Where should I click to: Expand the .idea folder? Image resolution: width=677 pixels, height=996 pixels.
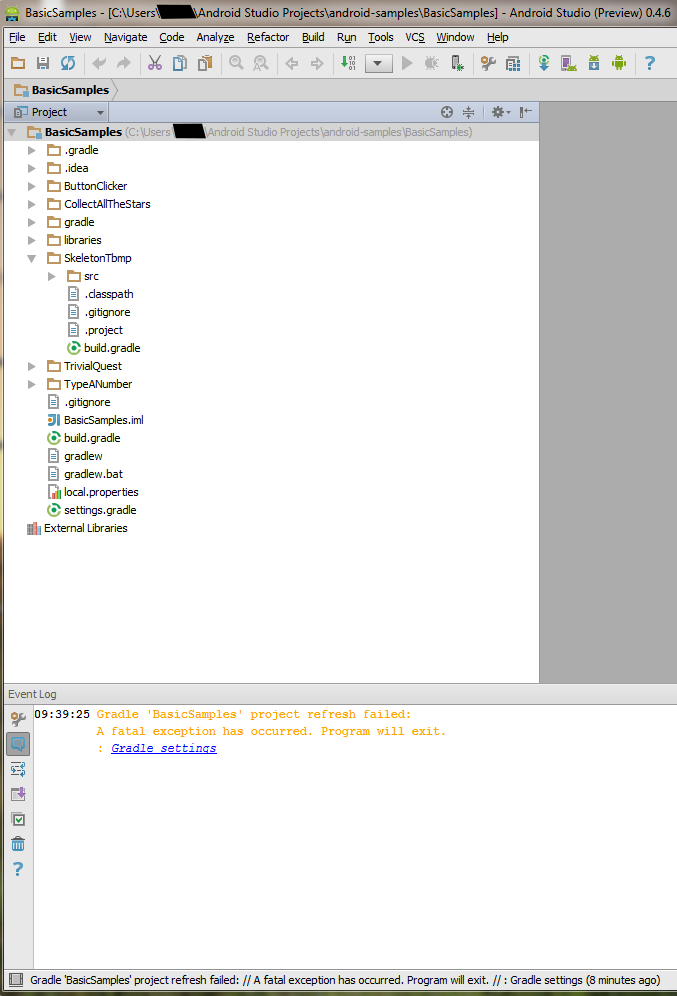[32, 168]
